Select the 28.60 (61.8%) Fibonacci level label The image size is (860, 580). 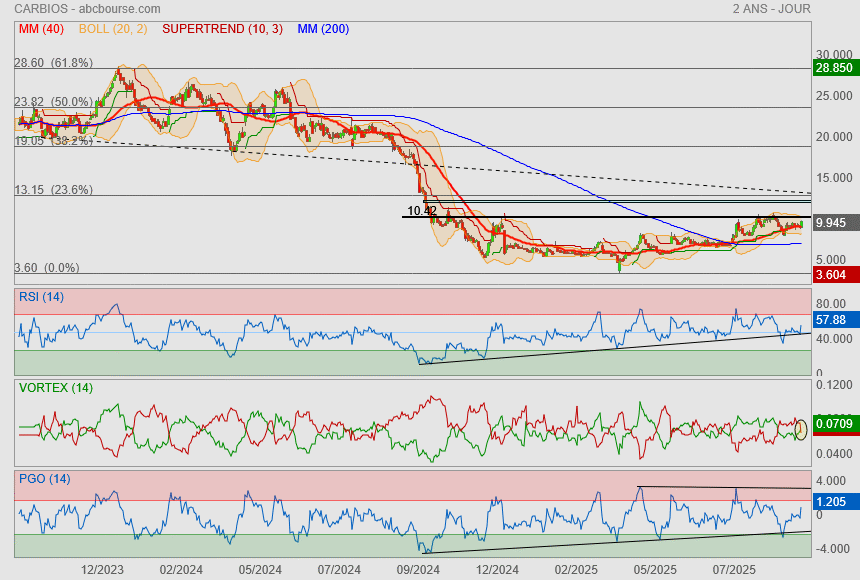tap(53, 62)
